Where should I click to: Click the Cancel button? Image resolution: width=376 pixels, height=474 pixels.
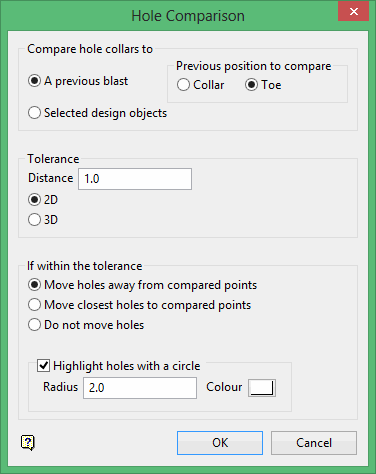(x=314, y=443)
